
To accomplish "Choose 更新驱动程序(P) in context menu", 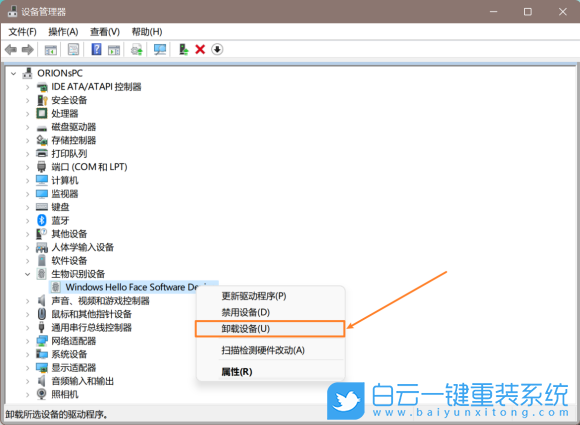I will point(270,296).
